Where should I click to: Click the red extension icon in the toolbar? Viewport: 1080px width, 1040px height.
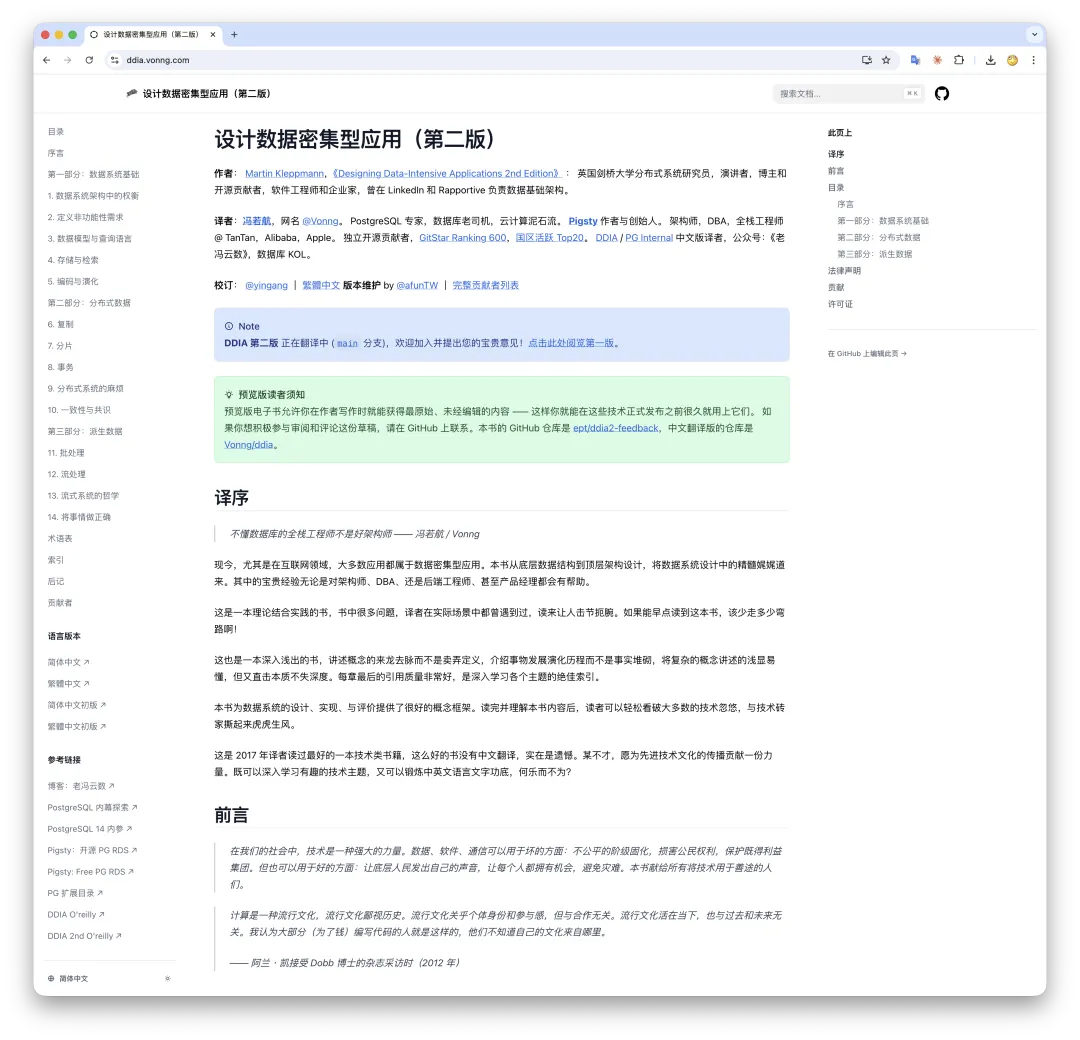pyautogui.click(x=937, y=60)
